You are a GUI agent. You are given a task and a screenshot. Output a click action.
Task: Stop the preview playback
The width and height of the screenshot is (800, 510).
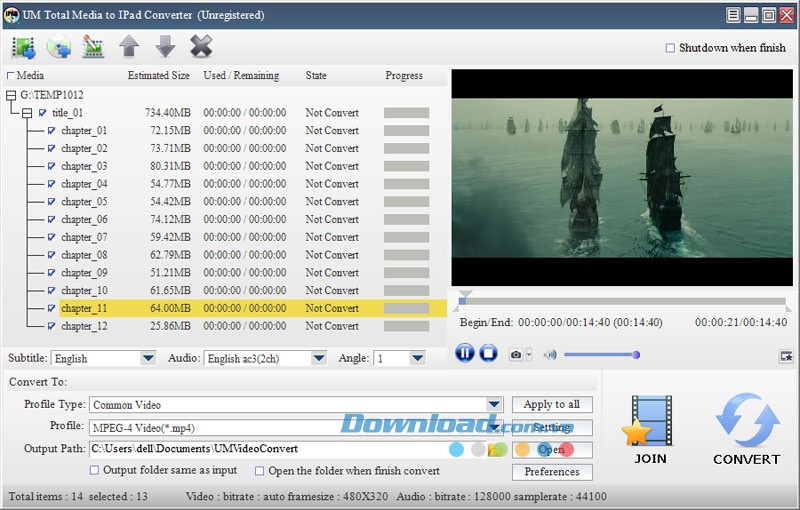488,353
